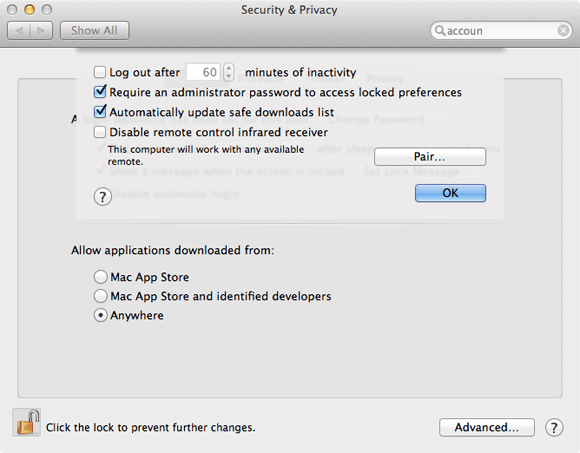Click the minutes field showing 60
This screenshot has height=453, width=580.
[203, 72]
